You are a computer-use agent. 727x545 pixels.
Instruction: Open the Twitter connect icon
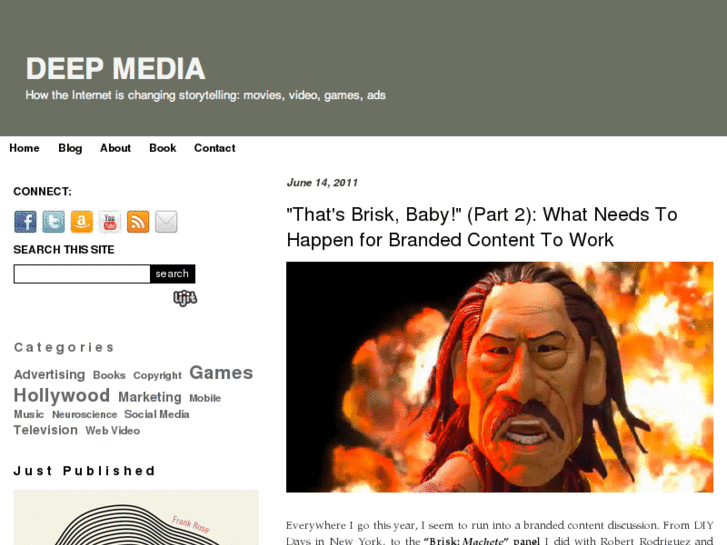[53, 221]
